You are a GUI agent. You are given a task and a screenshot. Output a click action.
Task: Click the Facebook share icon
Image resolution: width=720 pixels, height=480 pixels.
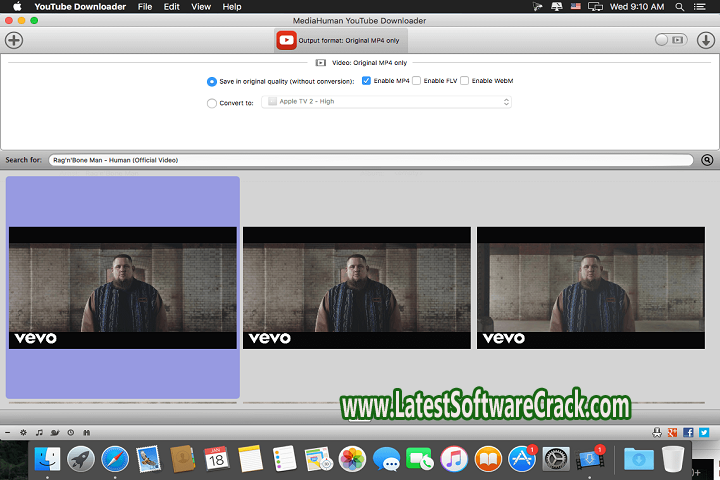coord(688,432)
